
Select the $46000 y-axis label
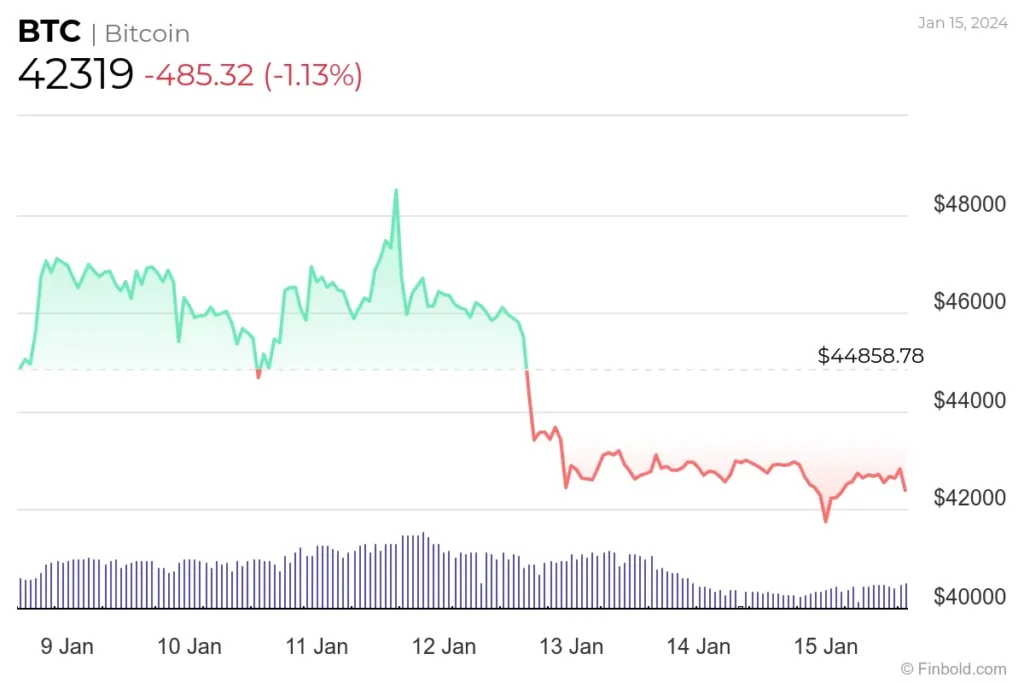969,302
